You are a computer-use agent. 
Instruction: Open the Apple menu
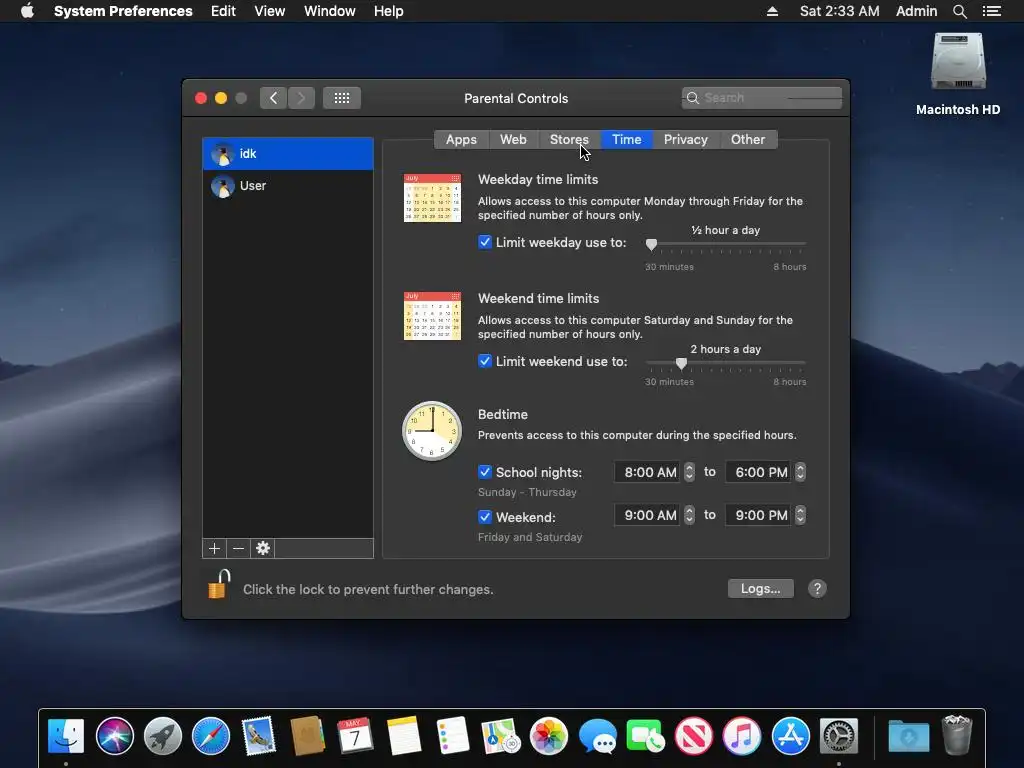pyautogui.click(x=27, y=11)
